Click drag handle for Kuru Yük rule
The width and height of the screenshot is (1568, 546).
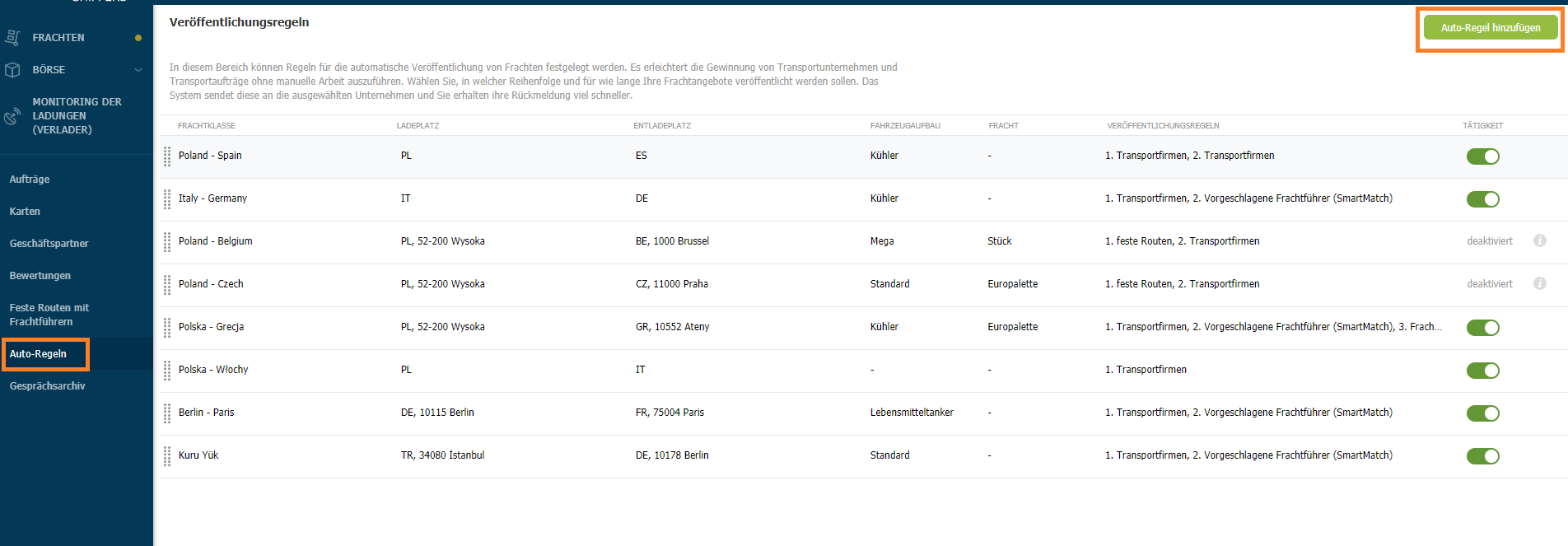[x=167, y=456]
